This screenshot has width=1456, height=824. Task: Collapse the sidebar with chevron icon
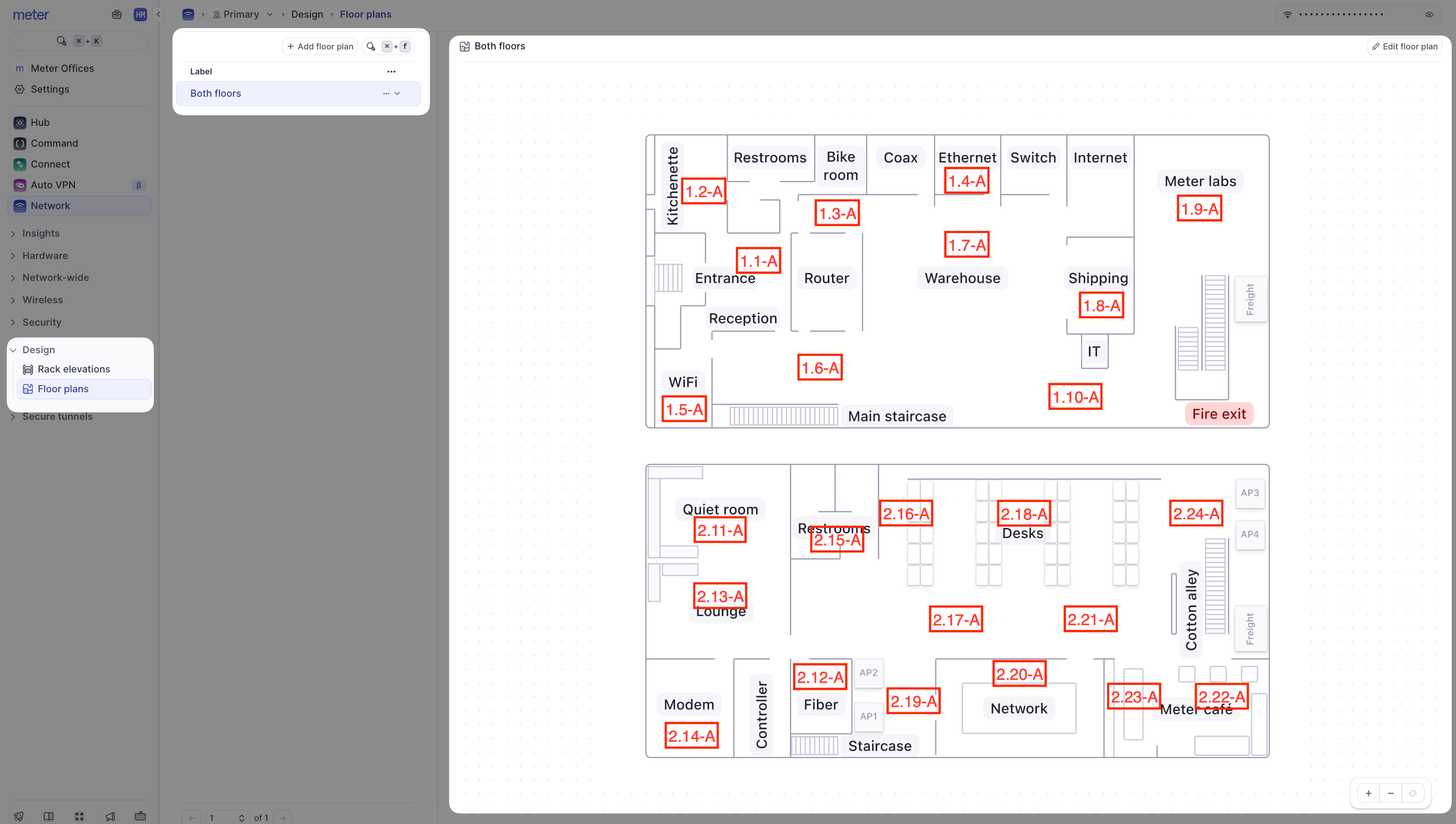(159, 14)
